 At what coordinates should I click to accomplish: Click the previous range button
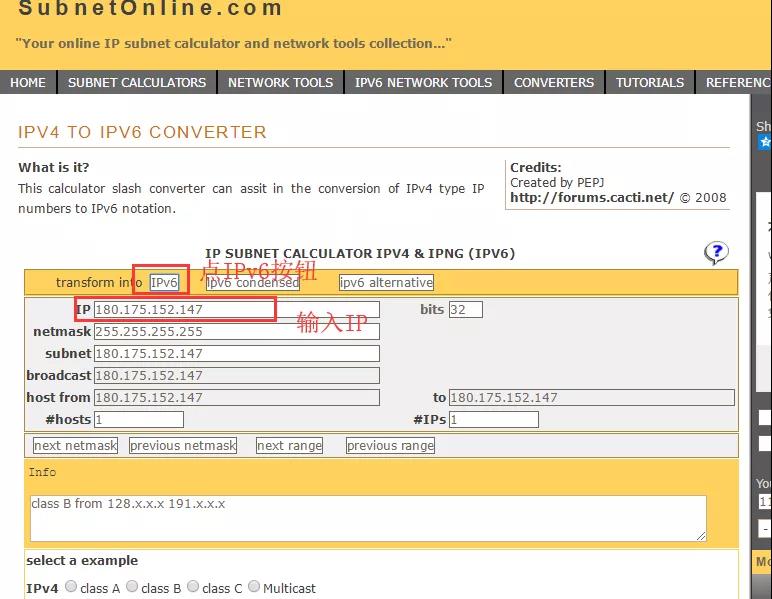click(390, 446)
